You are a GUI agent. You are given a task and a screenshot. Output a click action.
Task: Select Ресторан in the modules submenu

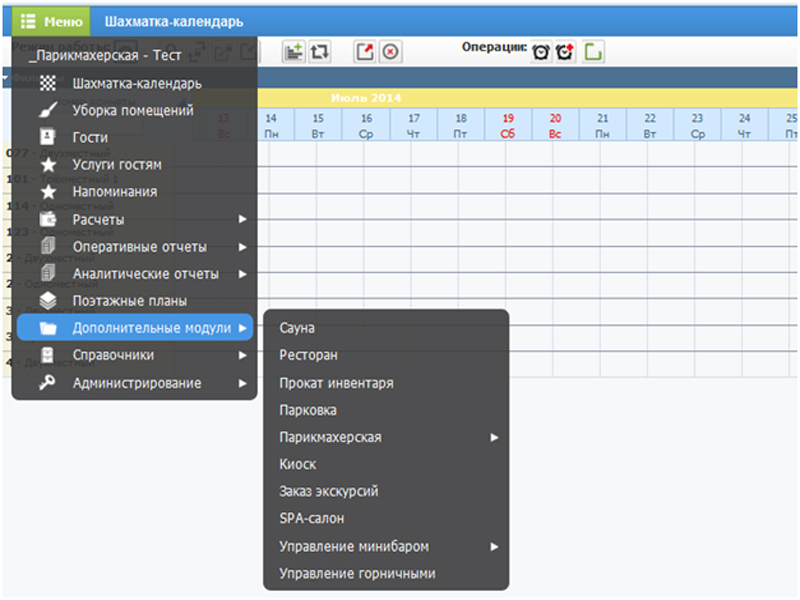click(308, 355)
